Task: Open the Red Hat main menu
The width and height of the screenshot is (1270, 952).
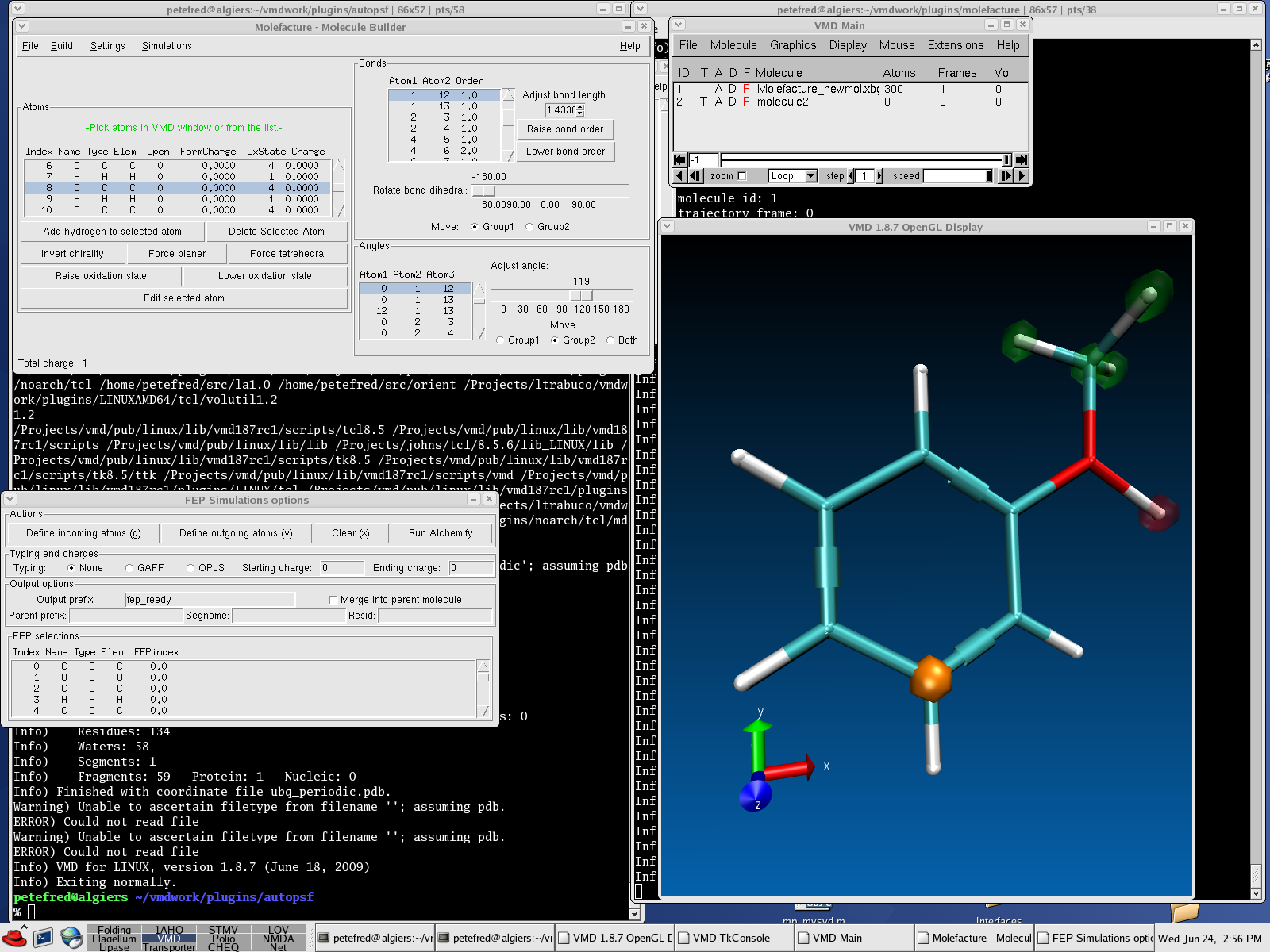Action: (15, 938)
